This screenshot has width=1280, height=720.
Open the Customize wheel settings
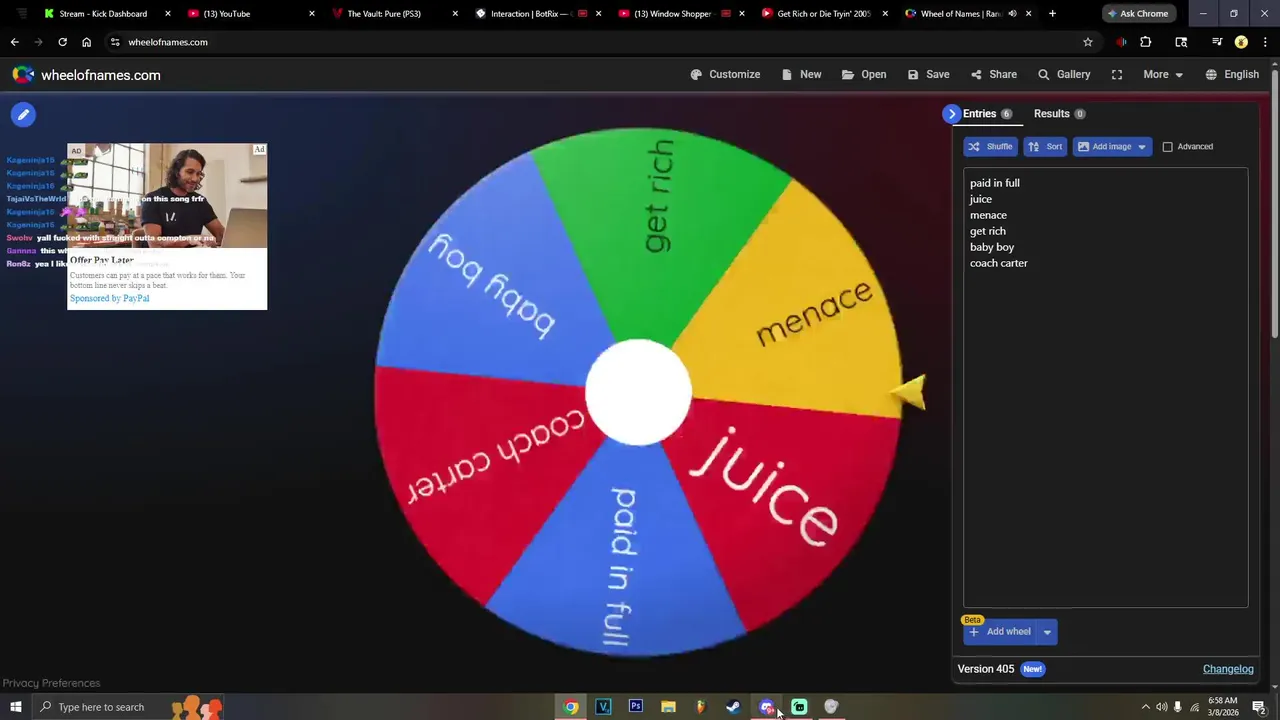[725, 74]
